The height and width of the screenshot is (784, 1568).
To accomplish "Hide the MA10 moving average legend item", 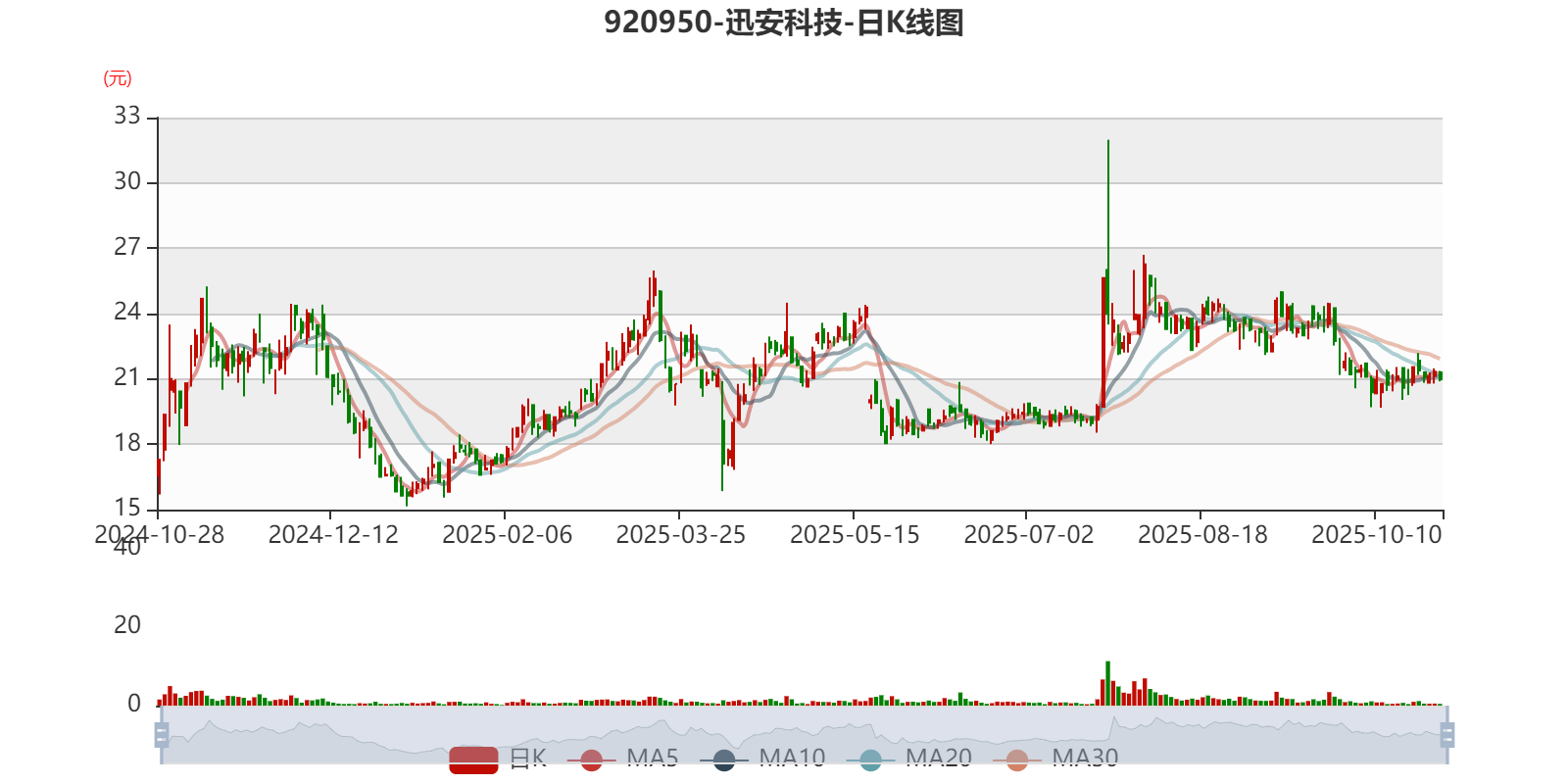I will [x=762, y=759].
